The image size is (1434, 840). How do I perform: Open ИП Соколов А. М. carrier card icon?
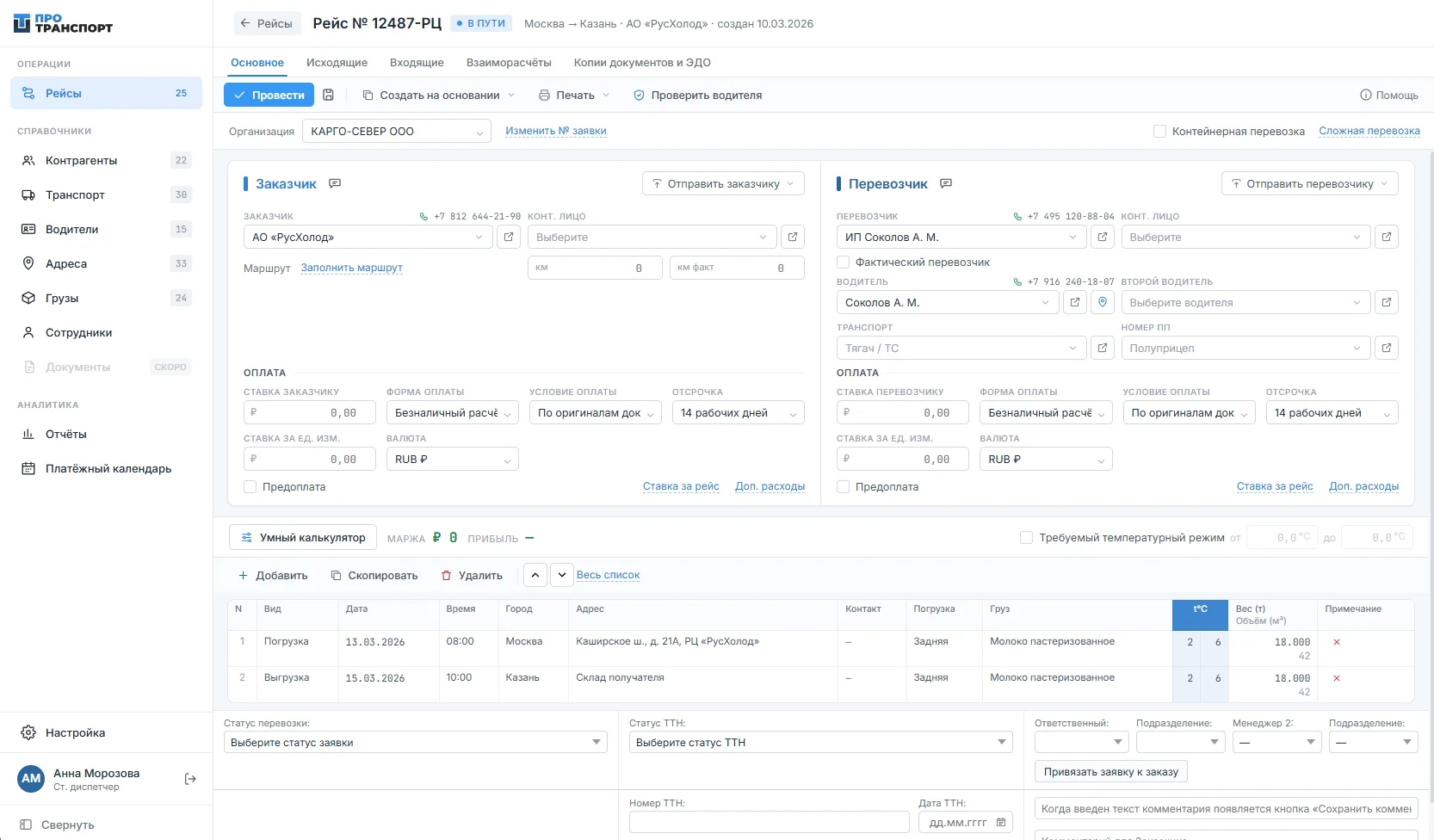[1103, 237]
